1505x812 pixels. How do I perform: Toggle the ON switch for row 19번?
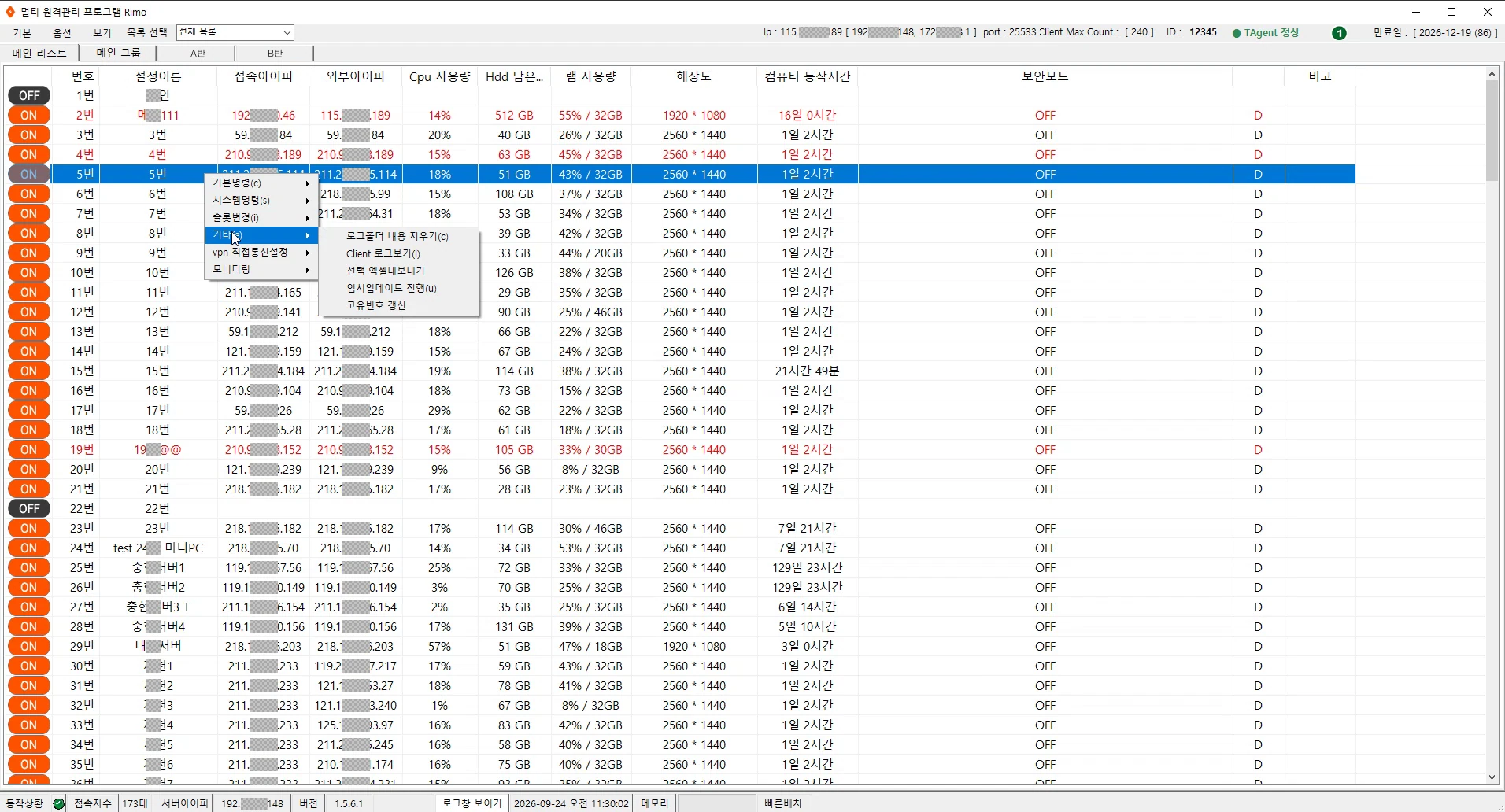tap(29, 449)
